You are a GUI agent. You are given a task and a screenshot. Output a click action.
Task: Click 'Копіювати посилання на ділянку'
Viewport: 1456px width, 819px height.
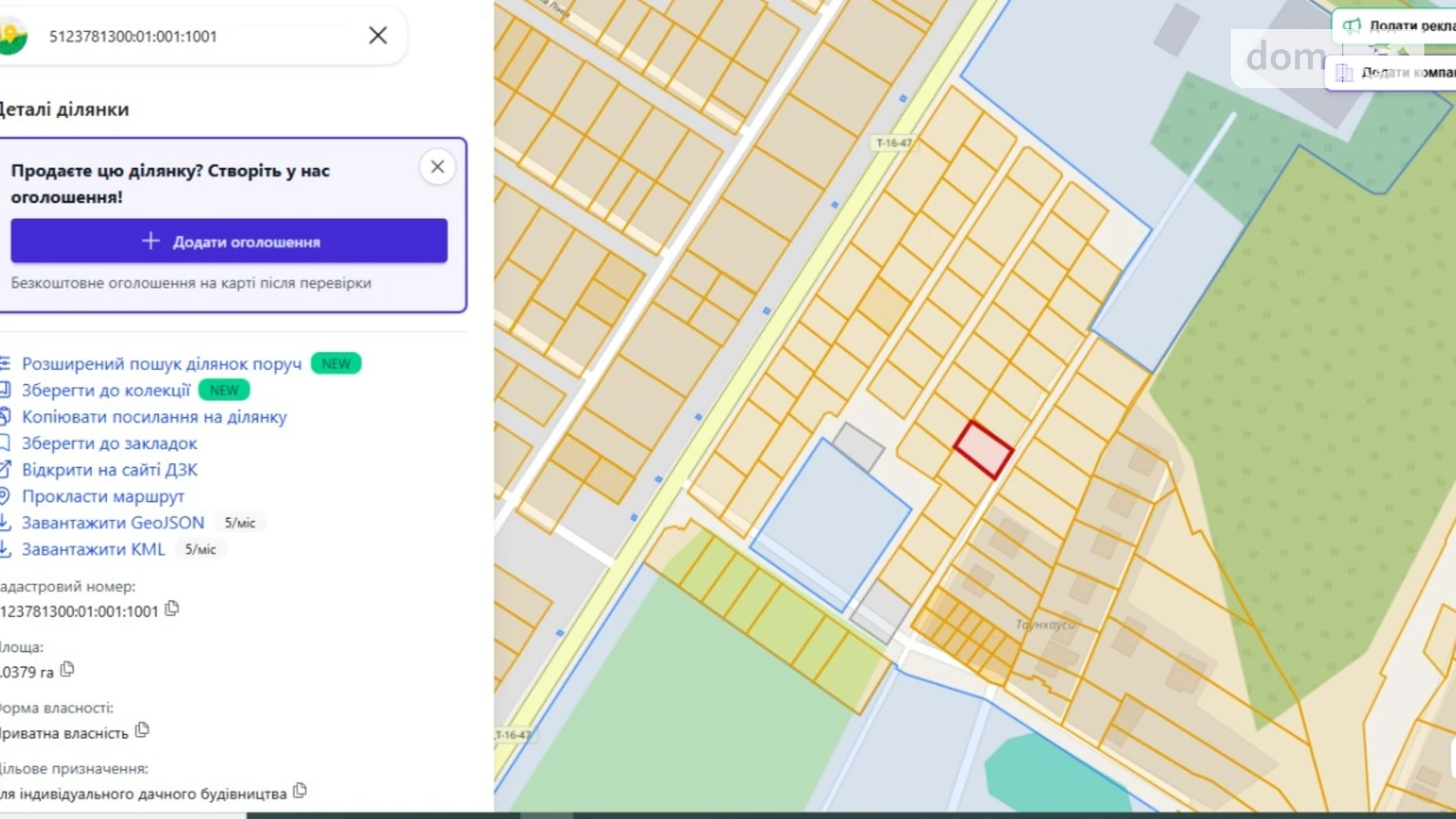[154, 417]
